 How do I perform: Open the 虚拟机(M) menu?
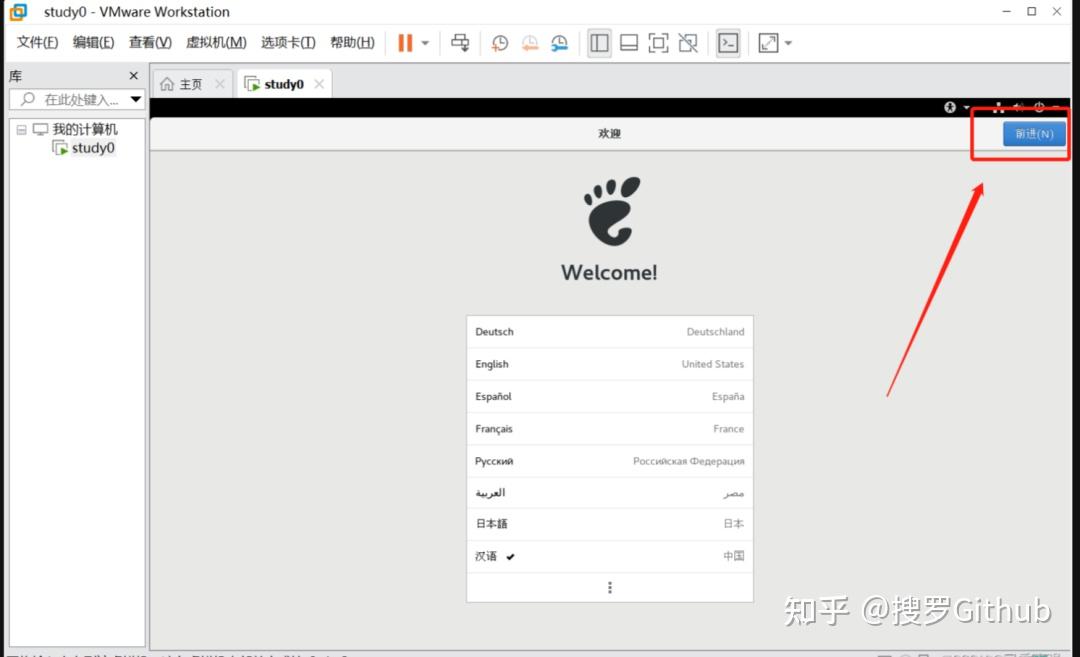coord(216,43)
